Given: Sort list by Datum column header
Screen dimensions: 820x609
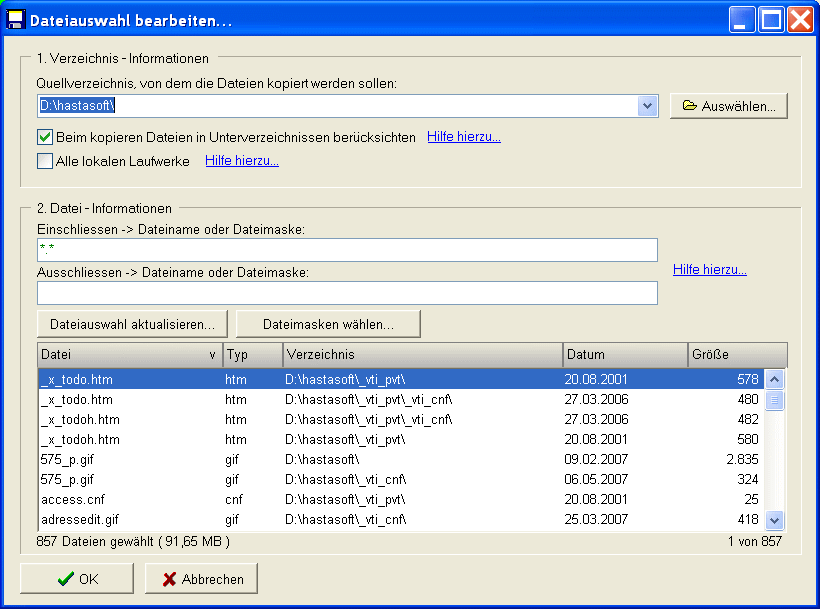Looking at the screenshot, I should click(625, 355).
